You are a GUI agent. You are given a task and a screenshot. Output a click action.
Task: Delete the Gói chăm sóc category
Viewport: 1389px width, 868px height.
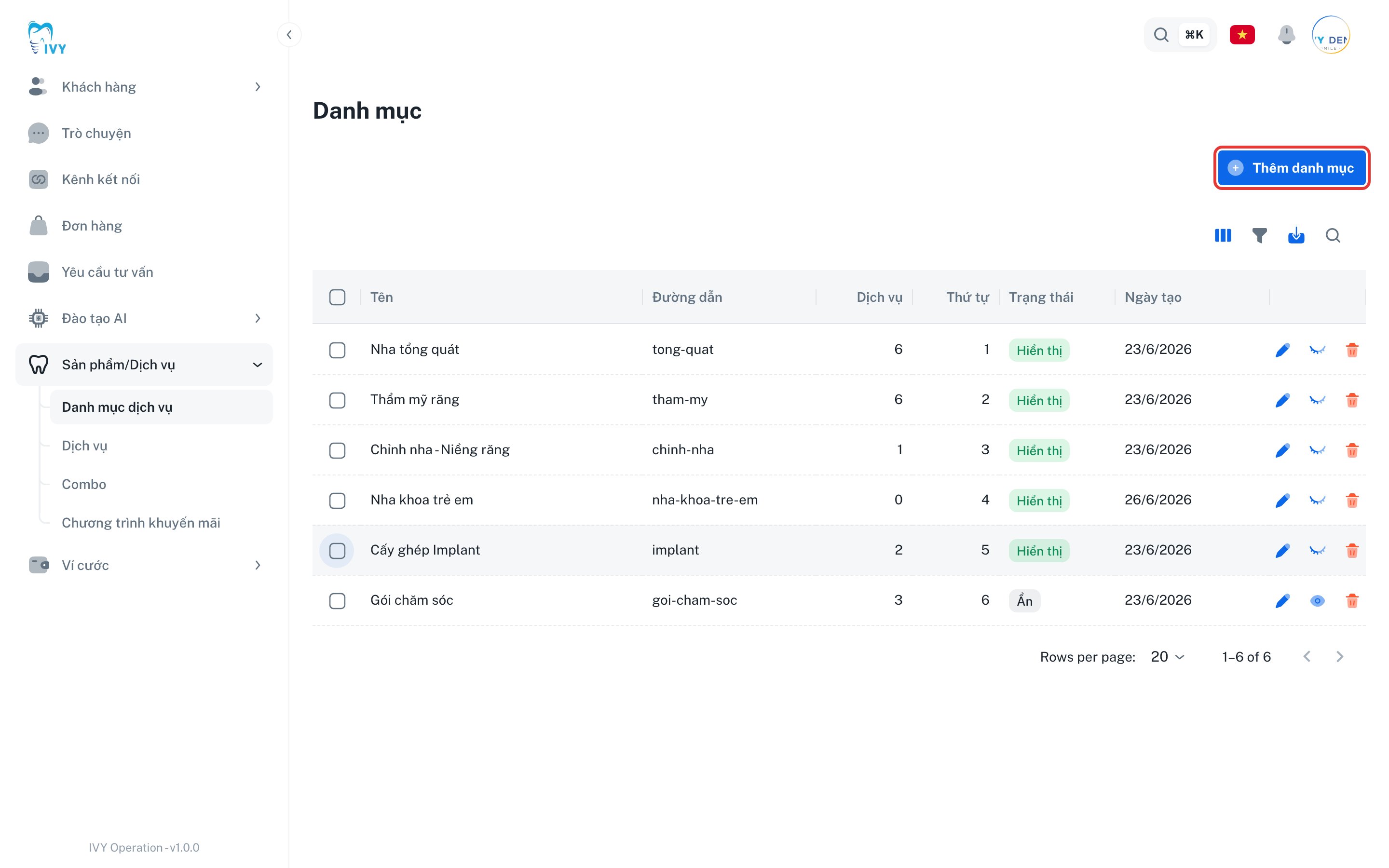(1352, 600)
